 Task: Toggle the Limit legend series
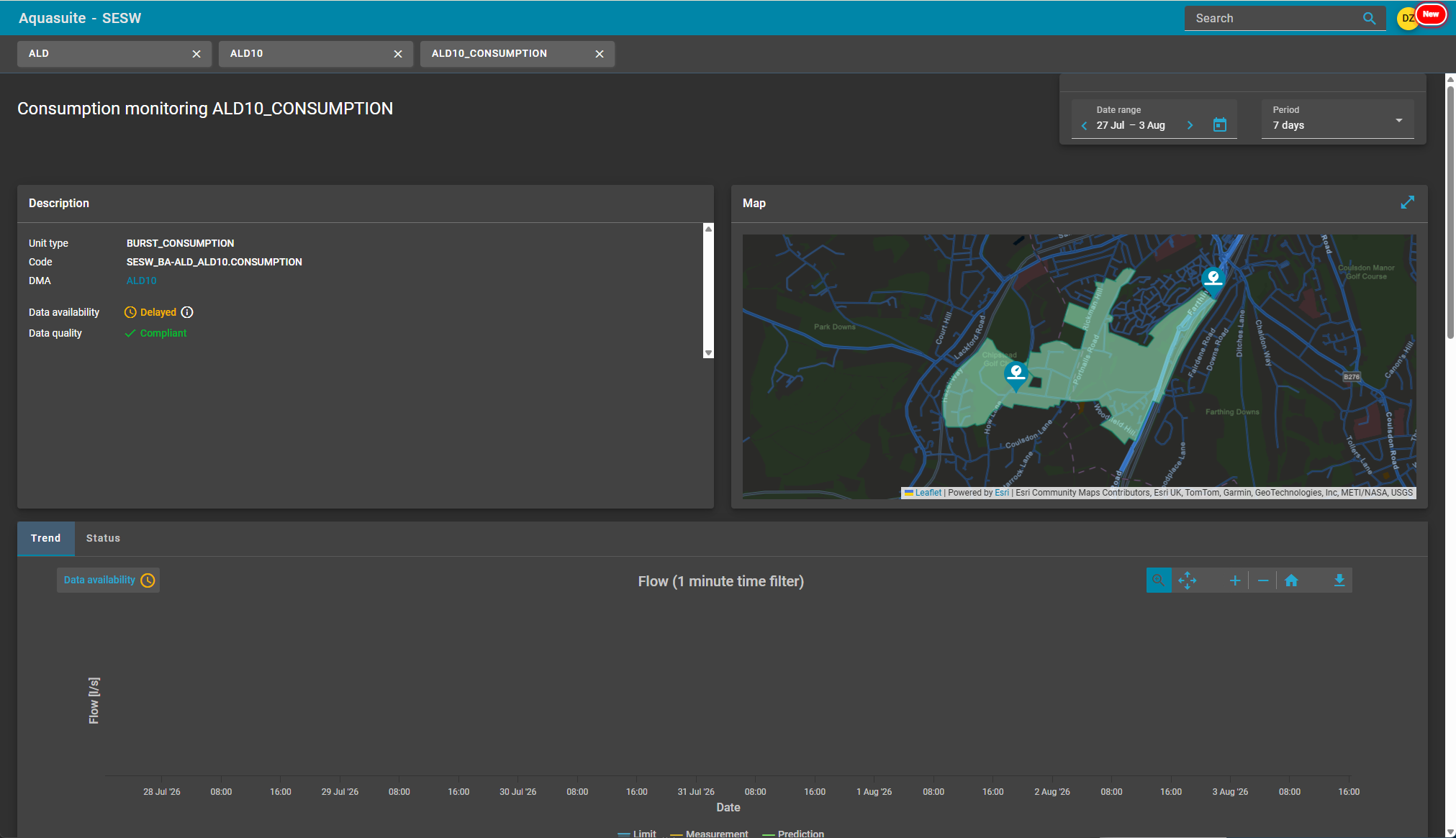pyautogui.click(x=637, y=834)
